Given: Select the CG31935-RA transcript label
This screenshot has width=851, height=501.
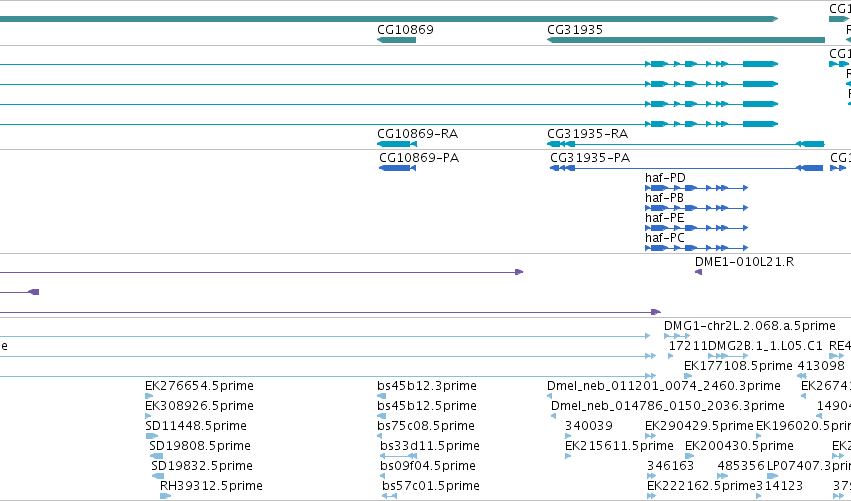Looking at the screenshot, I should coord(587,134).
